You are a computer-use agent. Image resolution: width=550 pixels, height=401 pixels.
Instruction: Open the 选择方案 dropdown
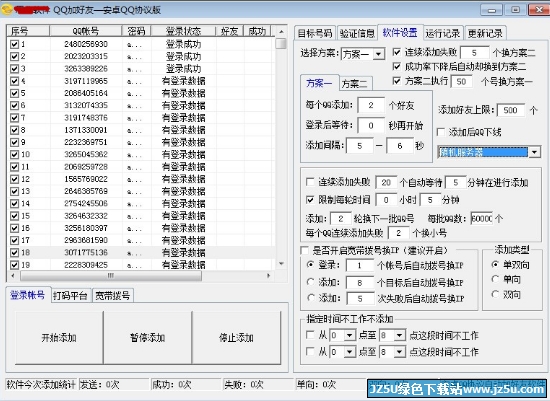[378, 54]
